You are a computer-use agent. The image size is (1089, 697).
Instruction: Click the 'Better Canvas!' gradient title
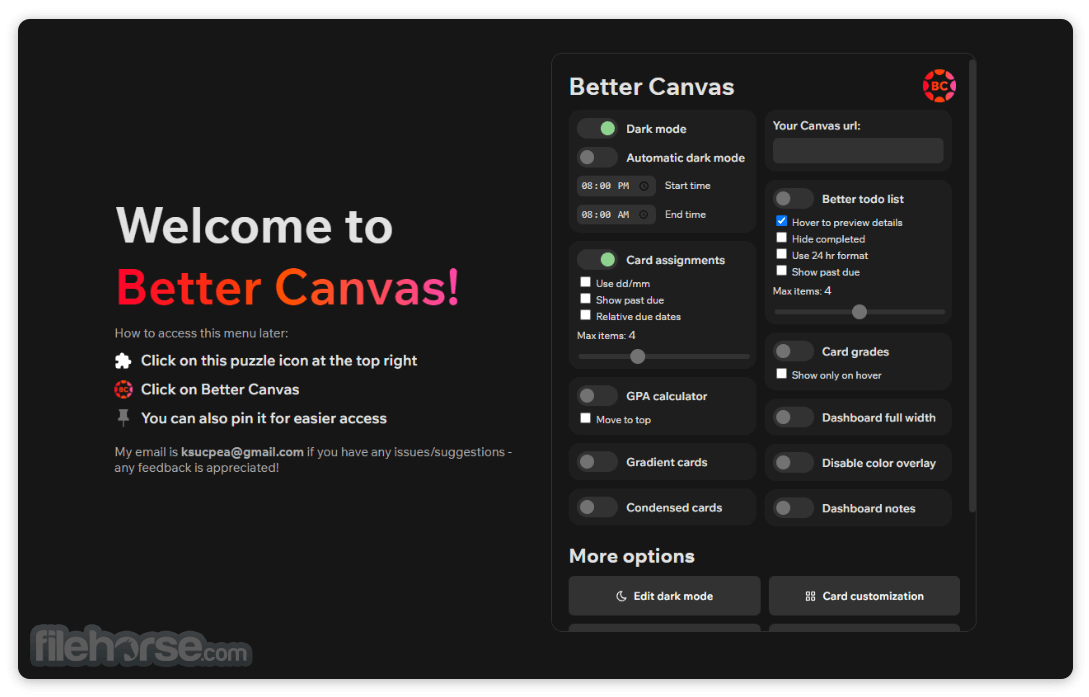pyautogui.click(x=288, y=287)
